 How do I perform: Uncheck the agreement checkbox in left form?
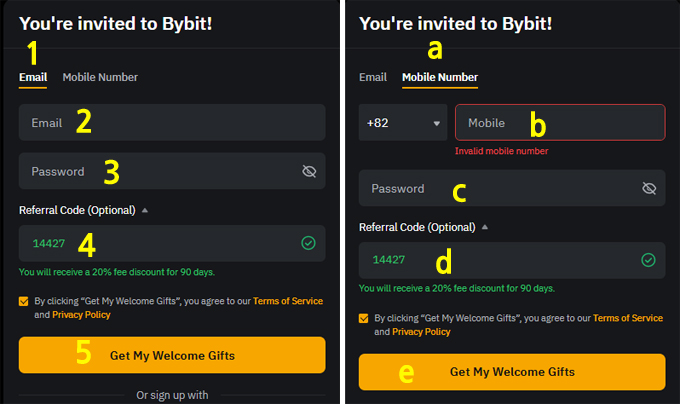click(24, 301)
